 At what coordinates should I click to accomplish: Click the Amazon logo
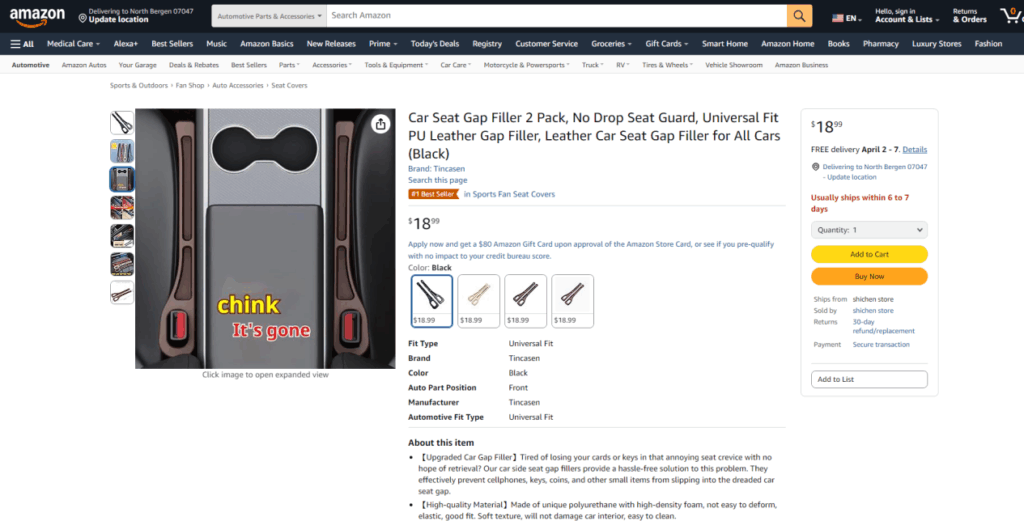pos(37,16)
